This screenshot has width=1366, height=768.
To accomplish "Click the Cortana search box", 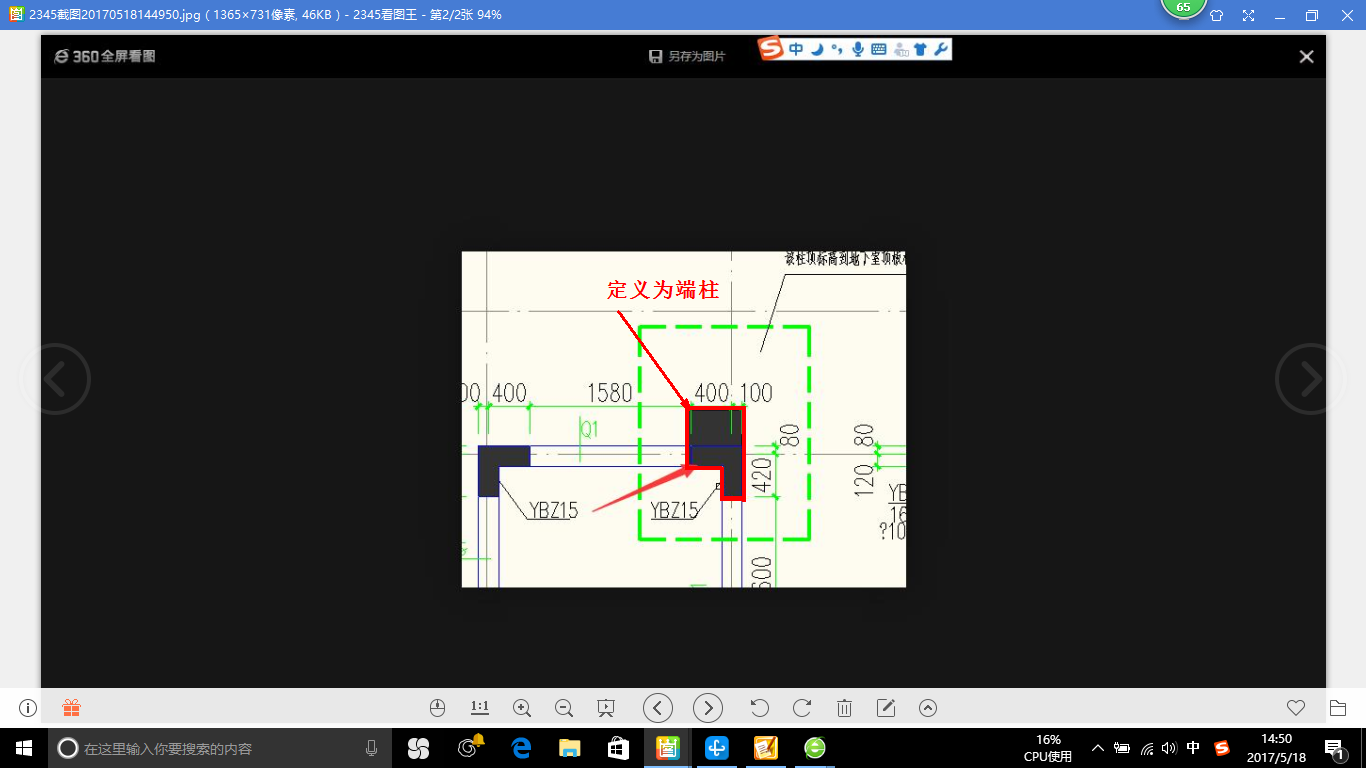I will pos(221,748).
